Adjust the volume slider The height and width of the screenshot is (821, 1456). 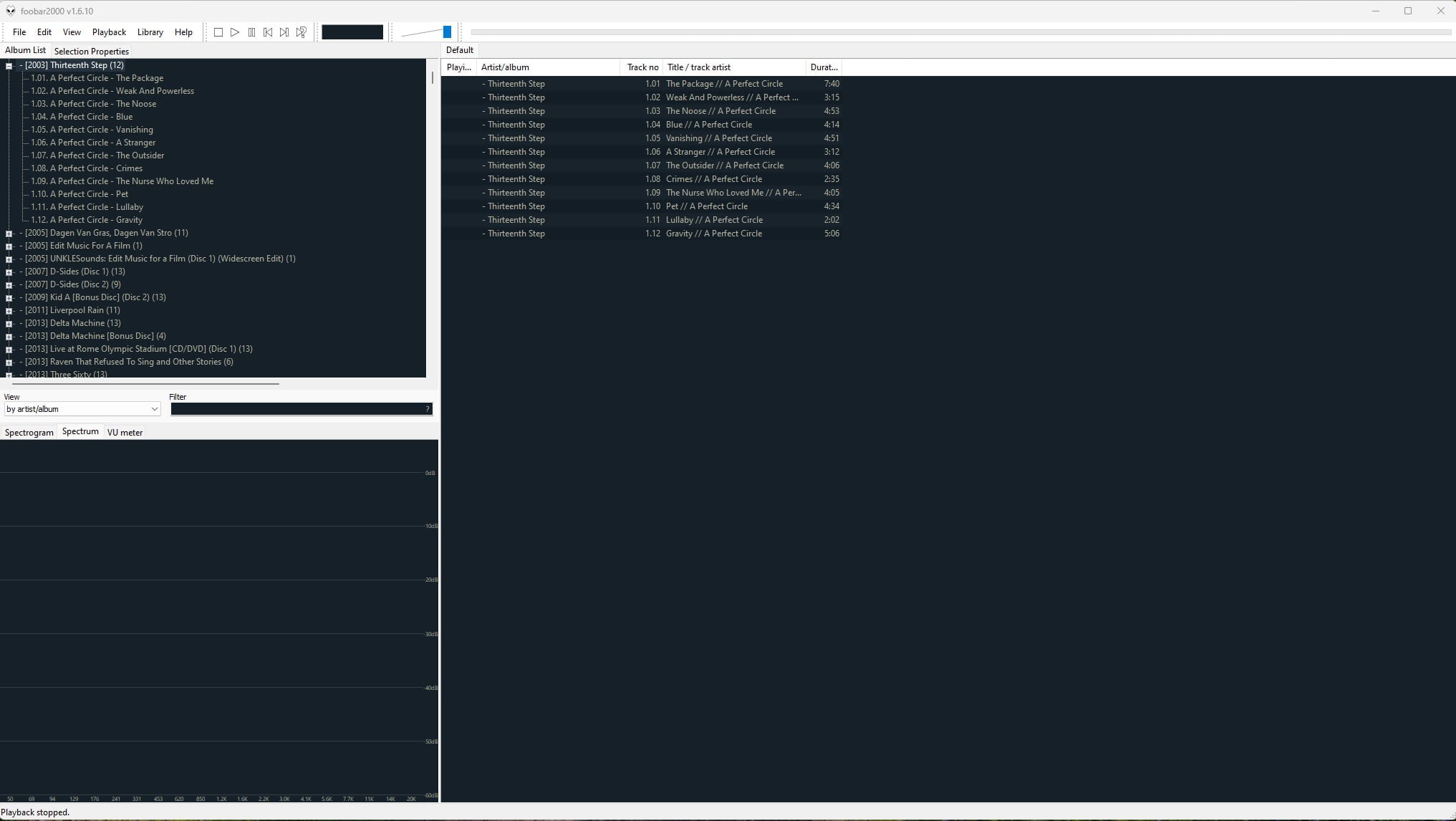[447, 32]
